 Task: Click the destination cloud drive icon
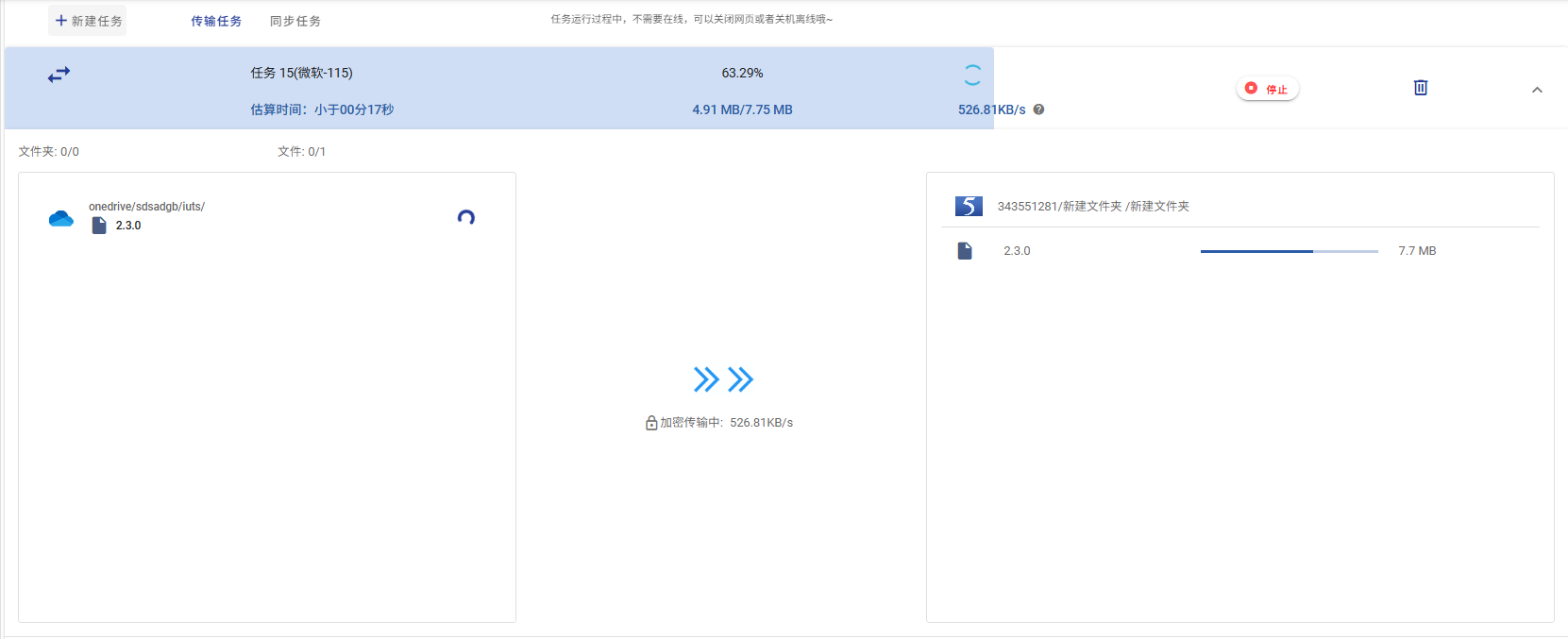(x=969, y=206)
